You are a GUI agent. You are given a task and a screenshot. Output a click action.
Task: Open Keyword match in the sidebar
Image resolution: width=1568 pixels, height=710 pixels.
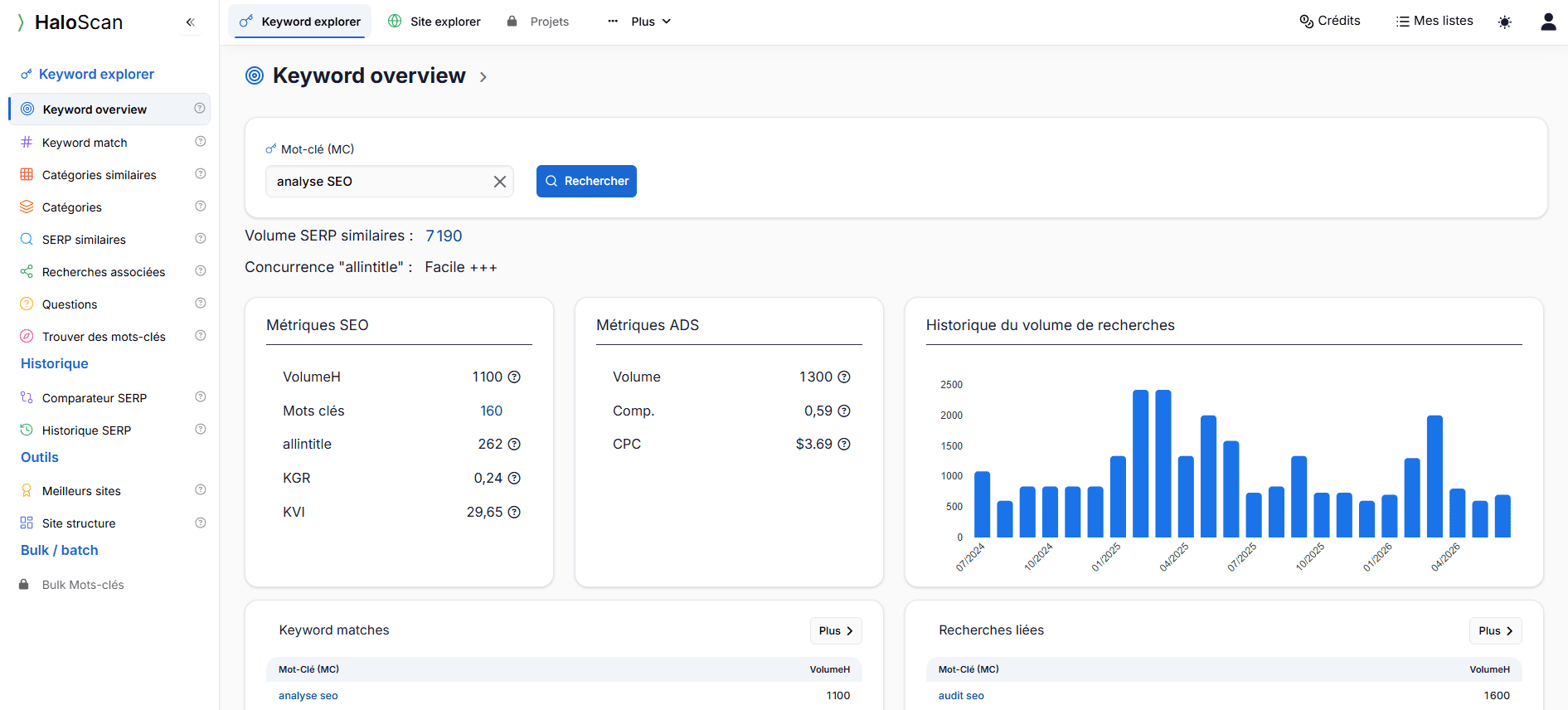tap(85, 143)
